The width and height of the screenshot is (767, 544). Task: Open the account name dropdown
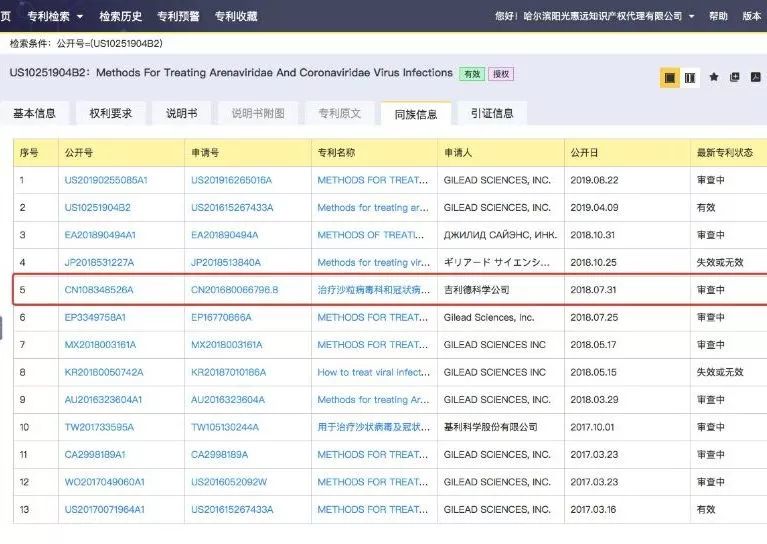click(x=609, y=16)
